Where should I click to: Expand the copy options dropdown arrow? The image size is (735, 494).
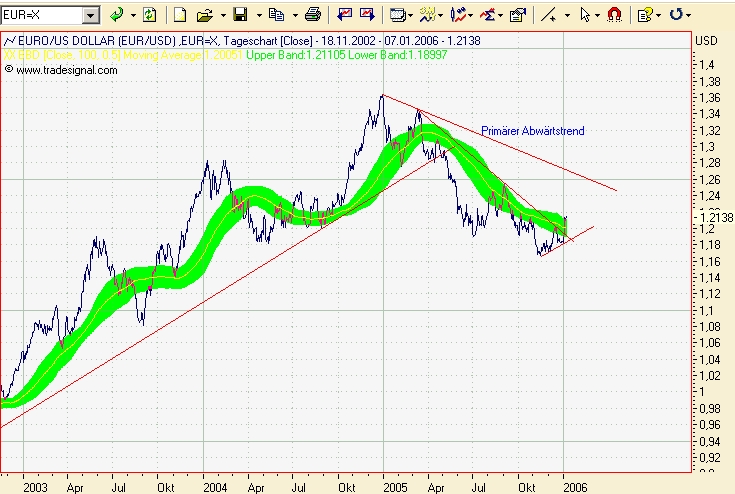point(295,15)
